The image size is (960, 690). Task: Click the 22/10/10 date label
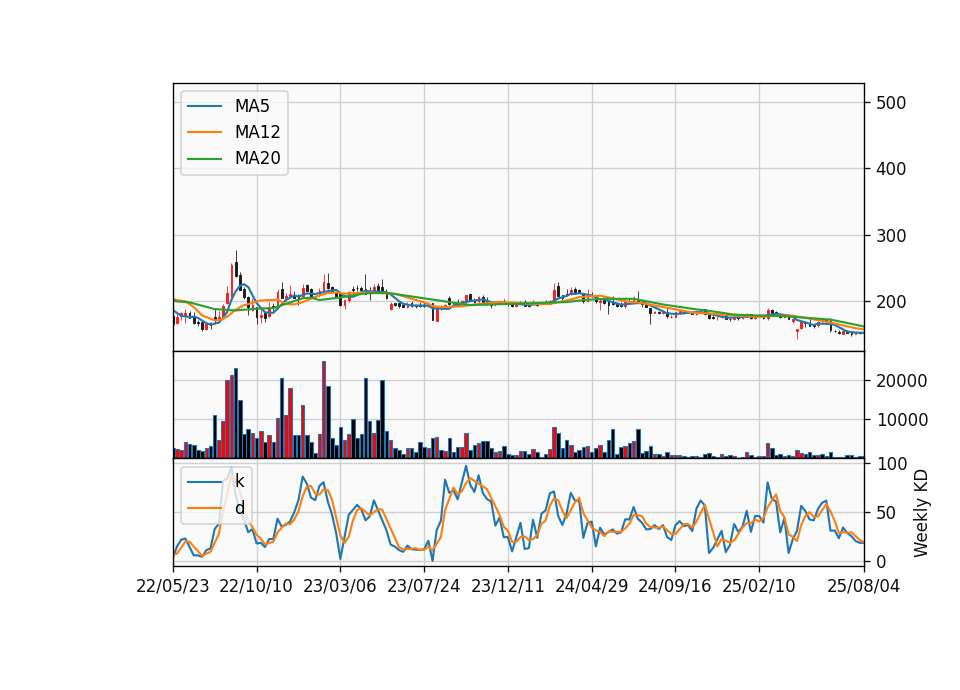click(256, 586)
